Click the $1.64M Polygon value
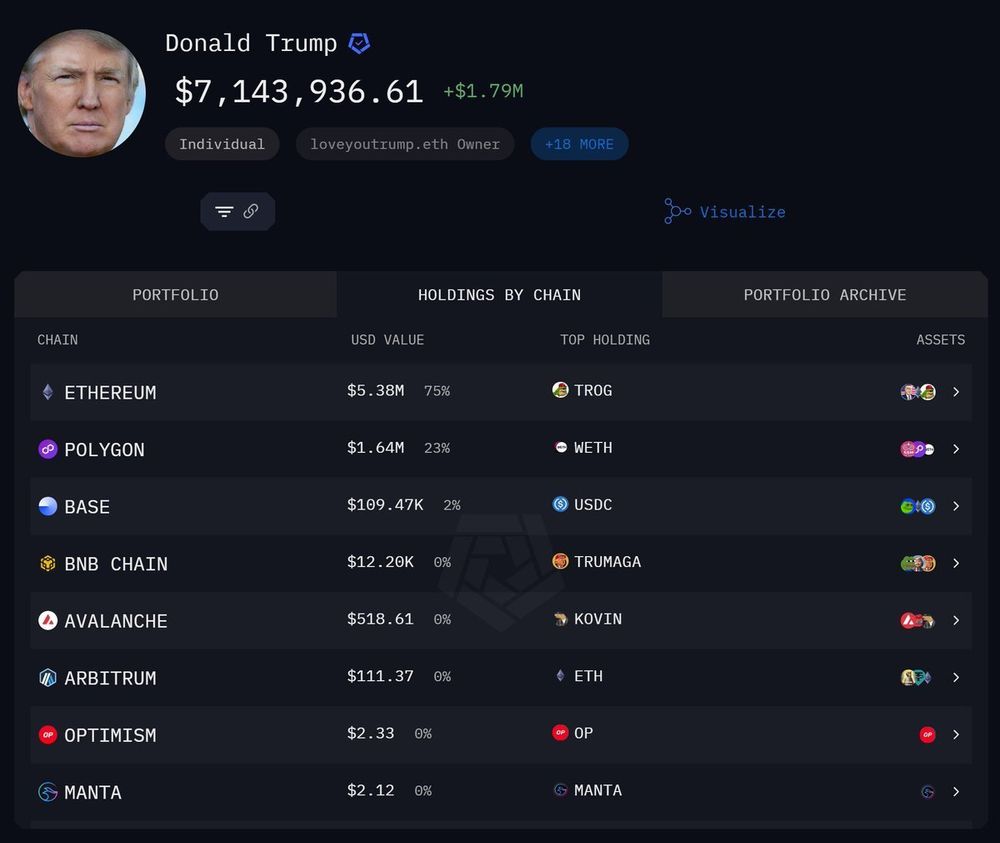This screenshot has height=843, width=1000. (x=376, y=448)
